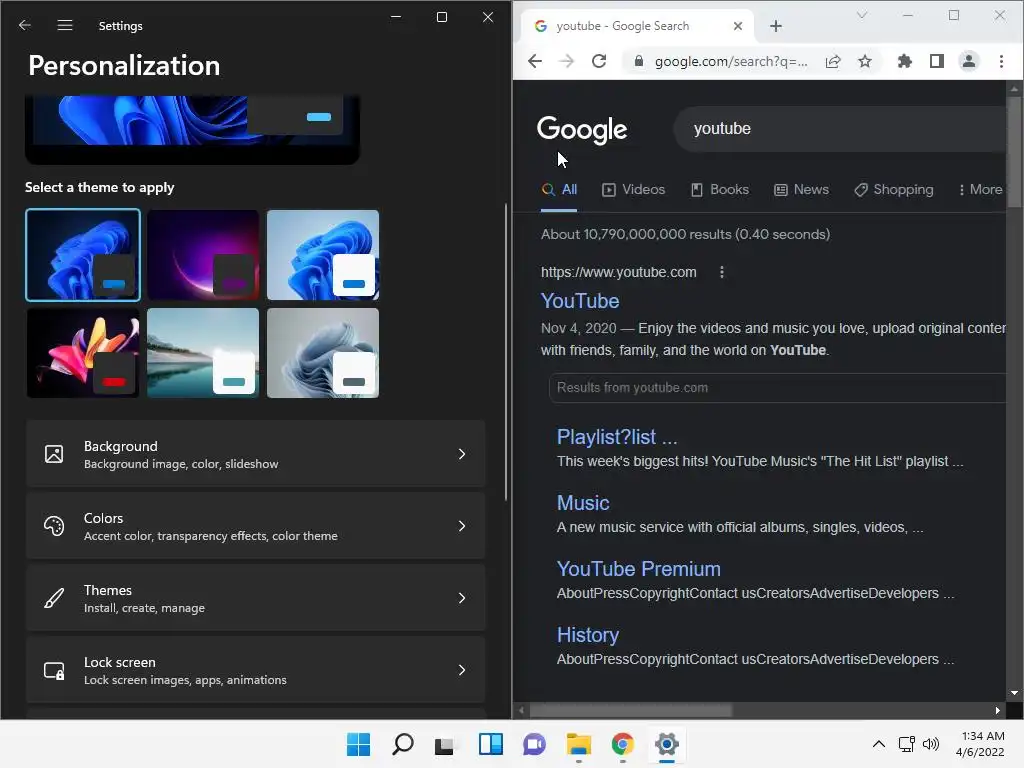Bookmark this tab with star icon

click(x=865, y=61)
